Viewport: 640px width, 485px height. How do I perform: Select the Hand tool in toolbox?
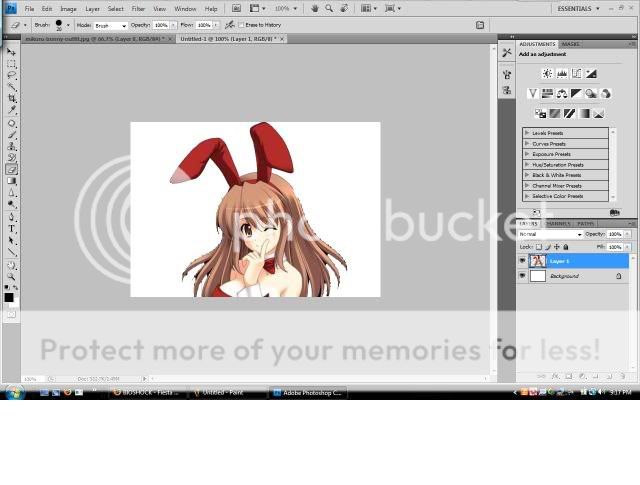11,266
